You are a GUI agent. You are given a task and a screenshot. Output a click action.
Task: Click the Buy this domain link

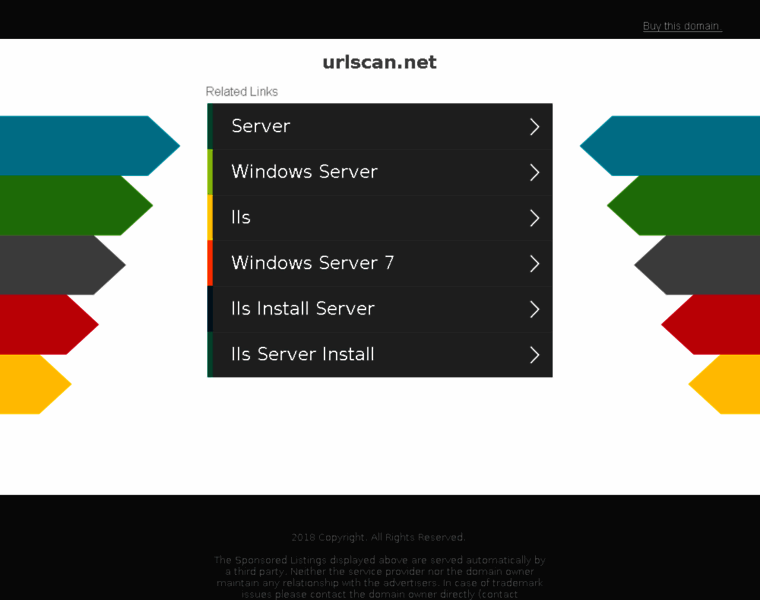pyautogui.click(x=681, y=26)
